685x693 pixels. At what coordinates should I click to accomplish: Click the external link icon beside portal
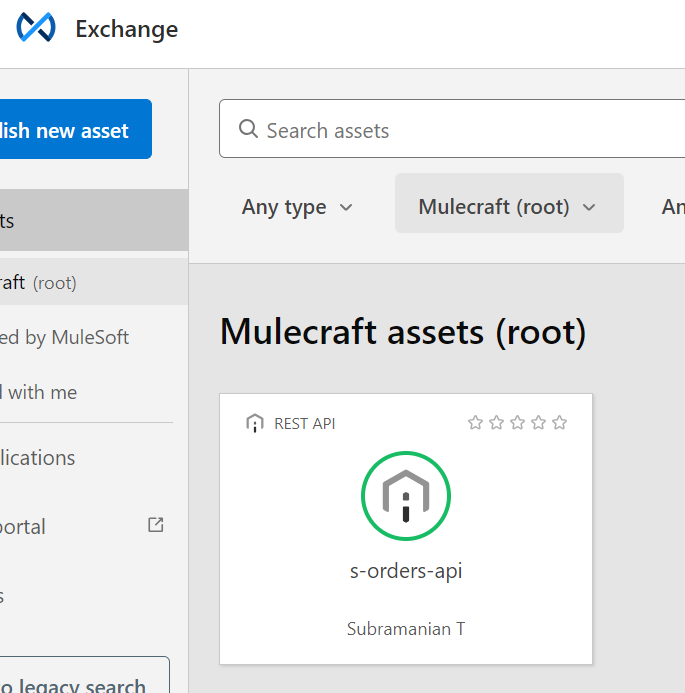155,525
